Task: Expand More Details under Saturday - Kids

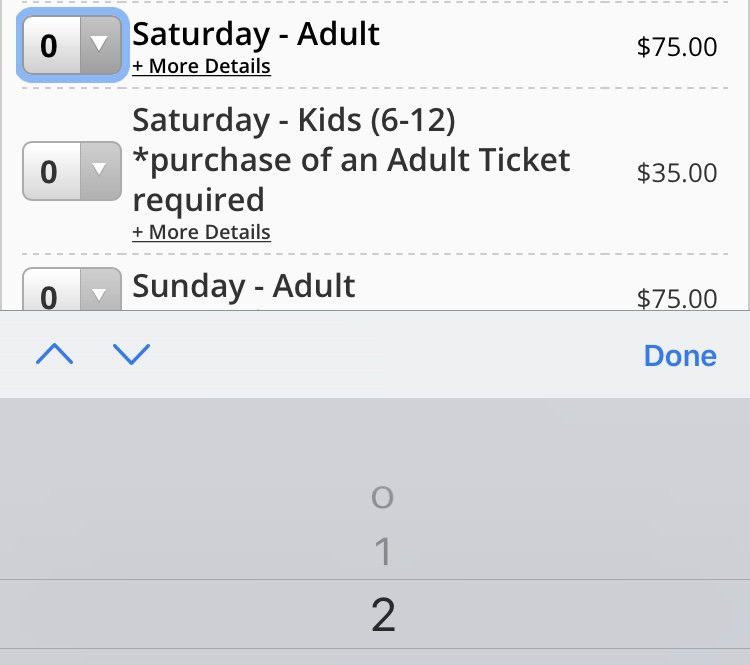Action: point(201,232)
